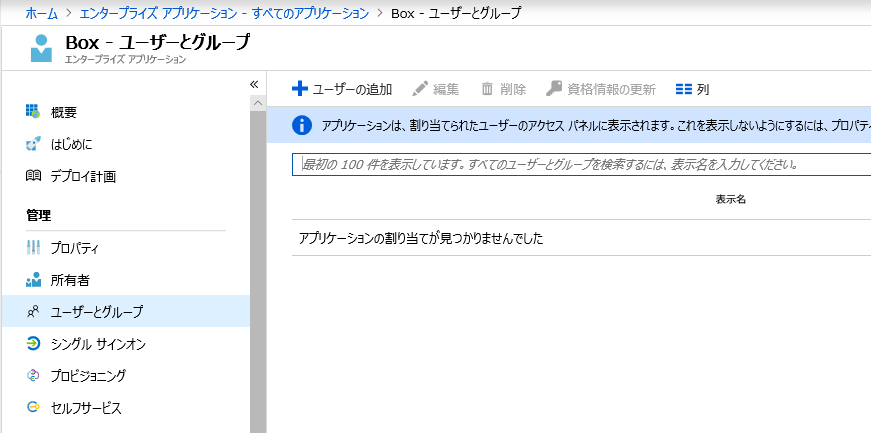Click the Box - ユーザーとグループ breadcrumb text
The width and height of the screenshot is (871, 433).
pos(456,13)
